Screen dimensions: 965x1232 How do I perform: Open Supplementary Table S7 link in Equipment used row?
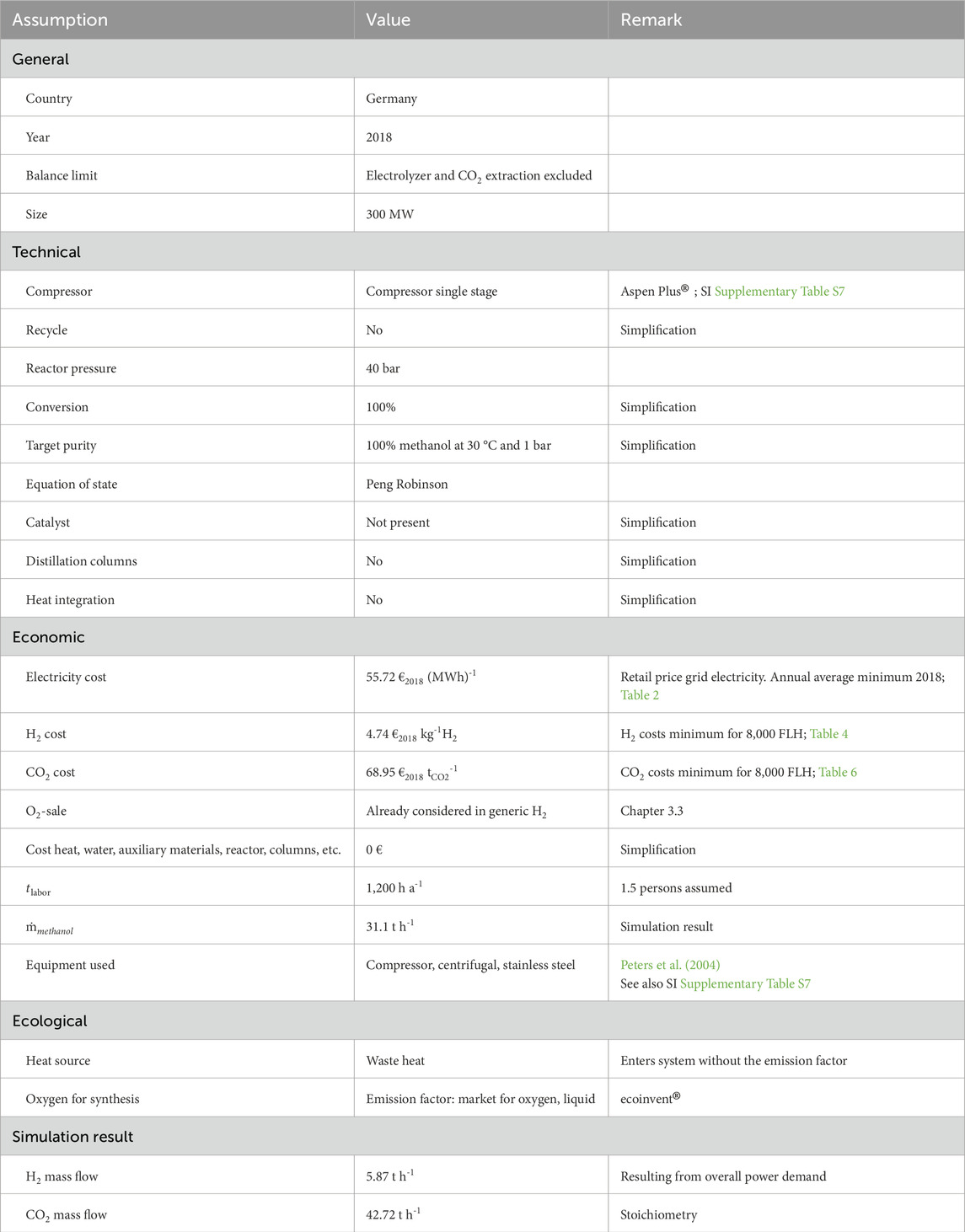coord(745,983)
